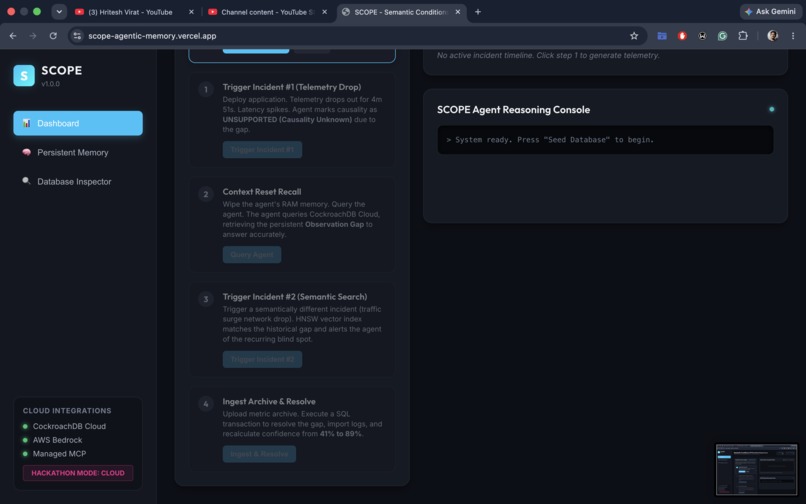Screen dimensions: 806x504
Task: Open a new browser tab
Action: point(478,12)
